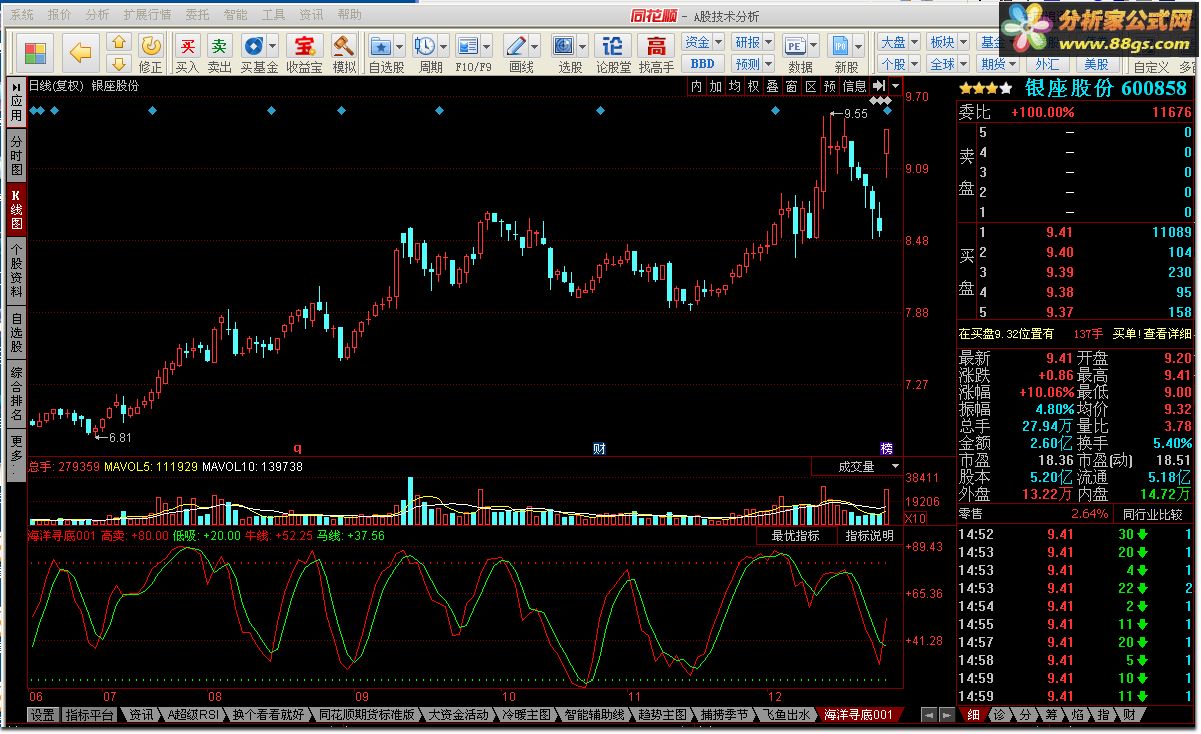The height and width of the screenshot is (734, 1201).
Task: Click the up arrow toolbar icon
Action: 119,42
